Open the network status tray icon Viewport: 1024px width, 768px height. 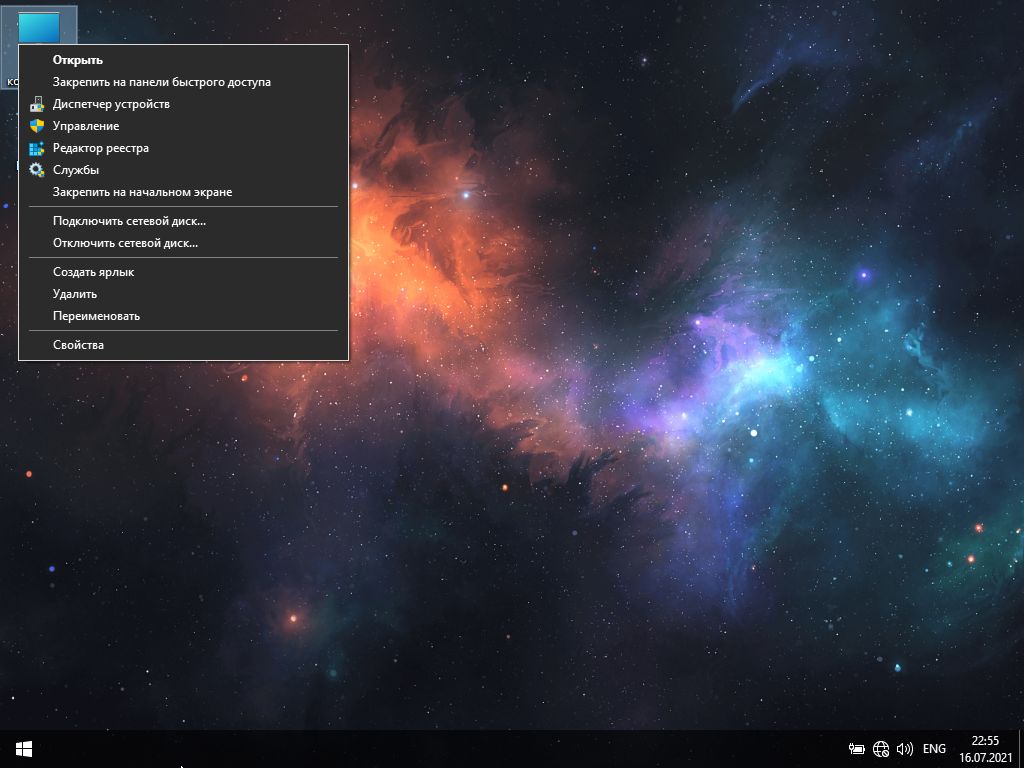881,748
